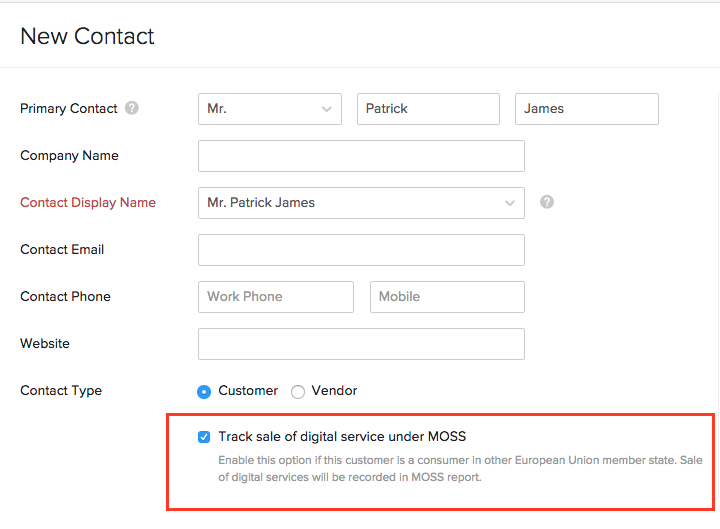
Task: Click the help icon beside Primary Contact
Action: tap(132, 109)
